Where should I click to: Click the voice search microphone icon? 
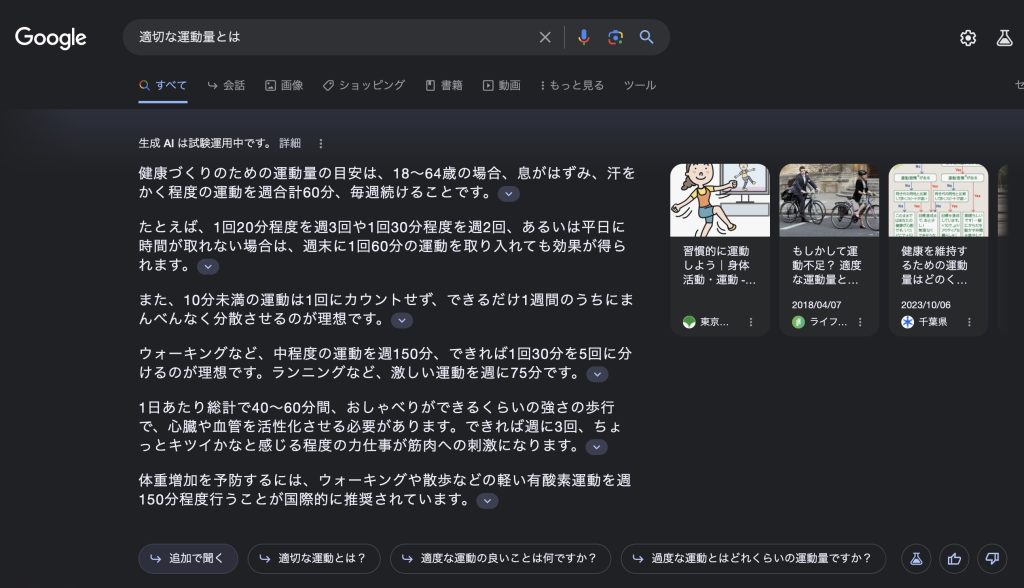[x=584, y=37]
